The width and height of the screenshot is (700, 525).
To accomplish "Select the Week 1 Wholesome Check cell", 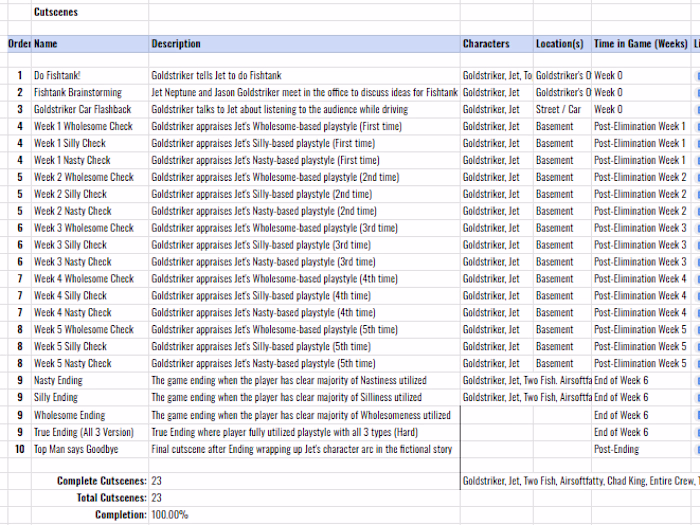I will point(83,126).
